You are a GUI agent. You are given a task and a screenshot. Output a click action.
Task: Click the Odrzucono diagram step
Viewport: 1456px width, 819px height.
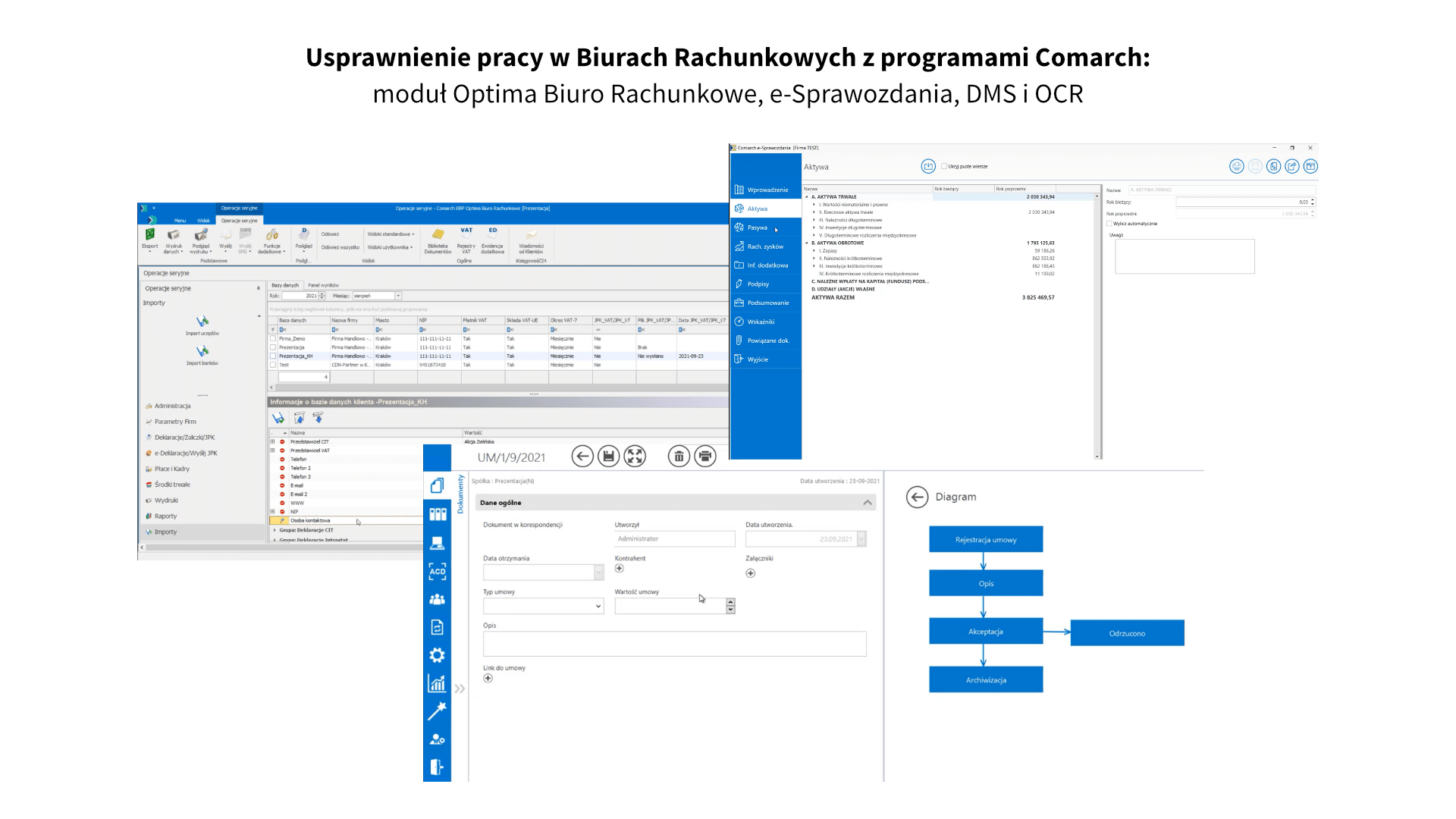[x=1128, y=632]
